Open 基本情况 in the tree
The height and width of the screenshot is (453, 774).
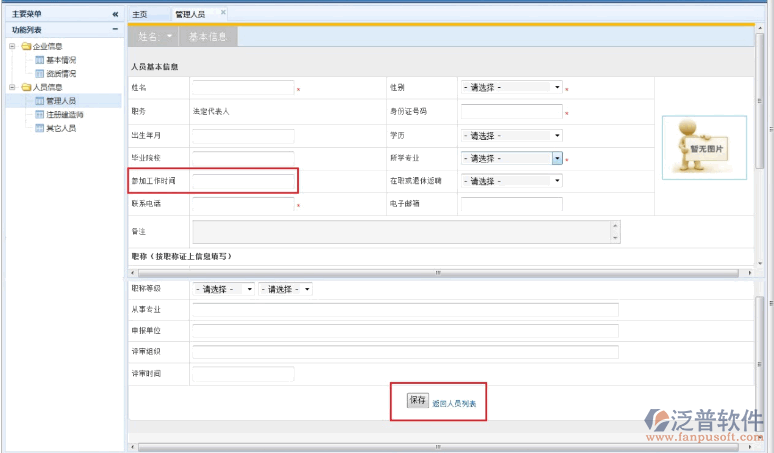(60, 60)
